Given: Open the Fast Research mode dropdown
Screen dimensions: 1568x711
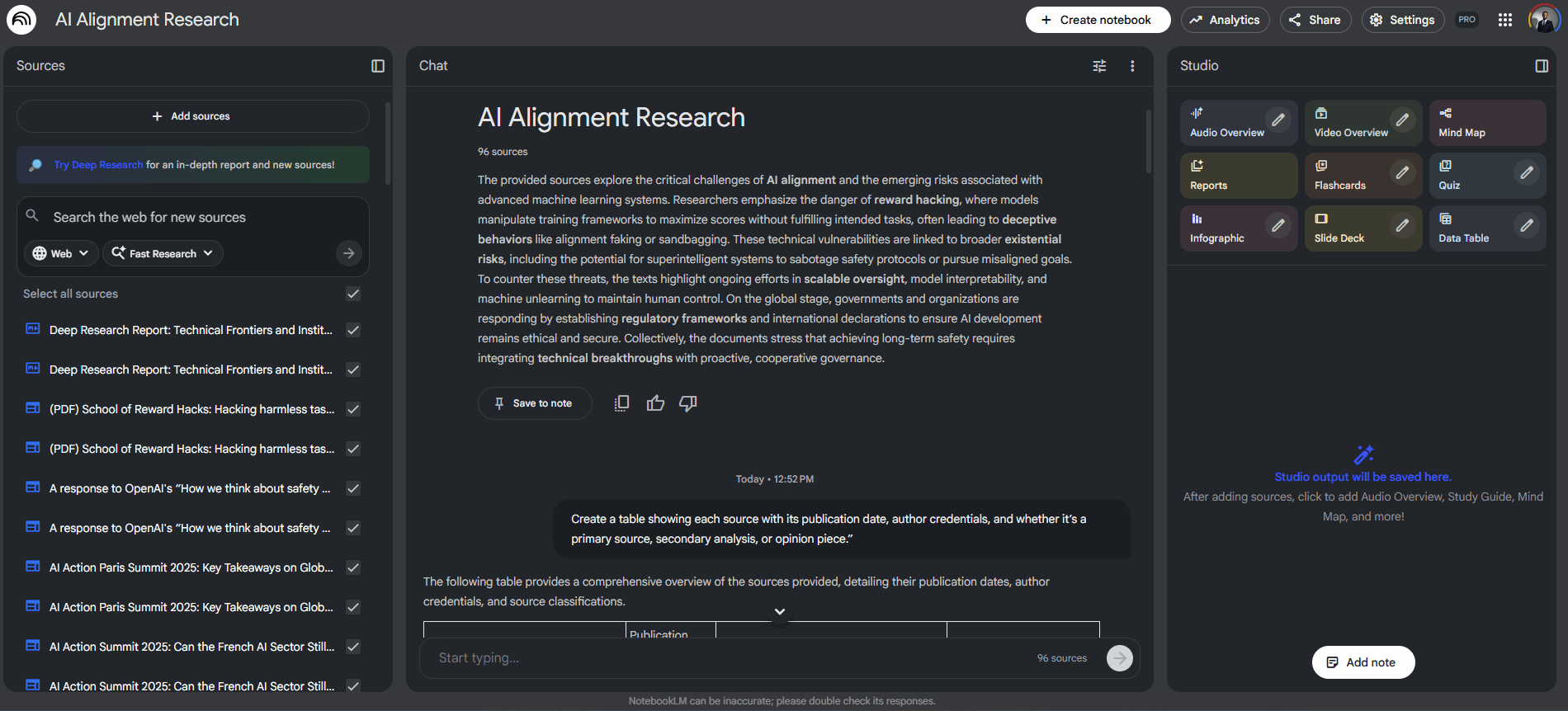Looking at the screenshot, I should click(163, 253).
